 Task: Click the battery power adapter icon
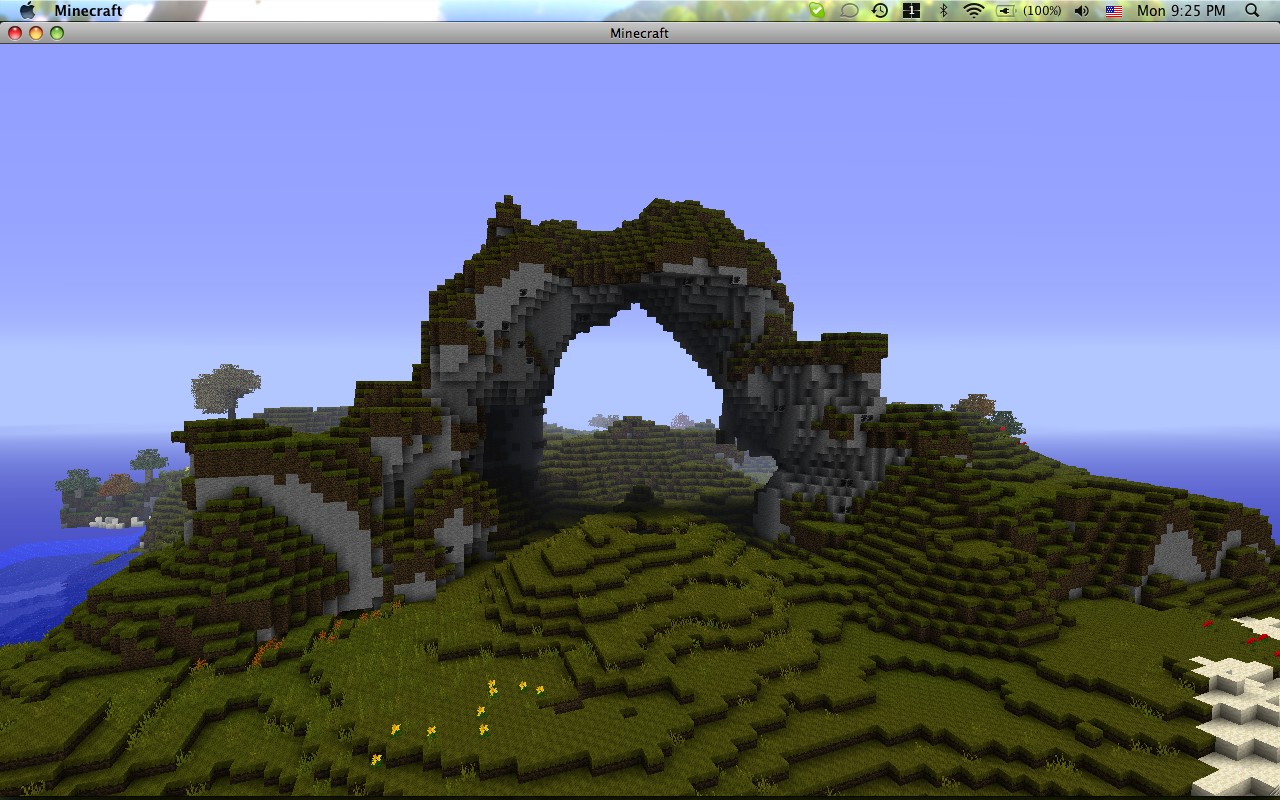tap(1003, 11)
